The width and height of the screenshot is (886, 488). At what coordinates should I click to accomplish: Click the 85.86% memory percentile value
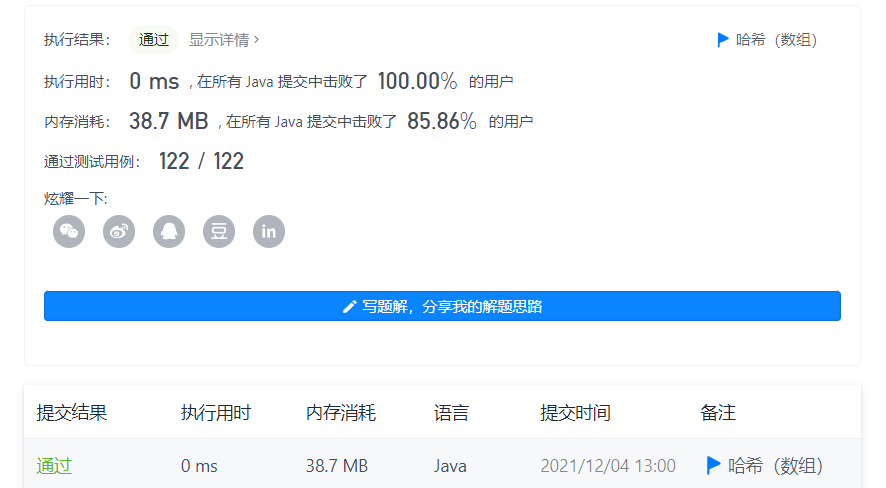(441, 121)
